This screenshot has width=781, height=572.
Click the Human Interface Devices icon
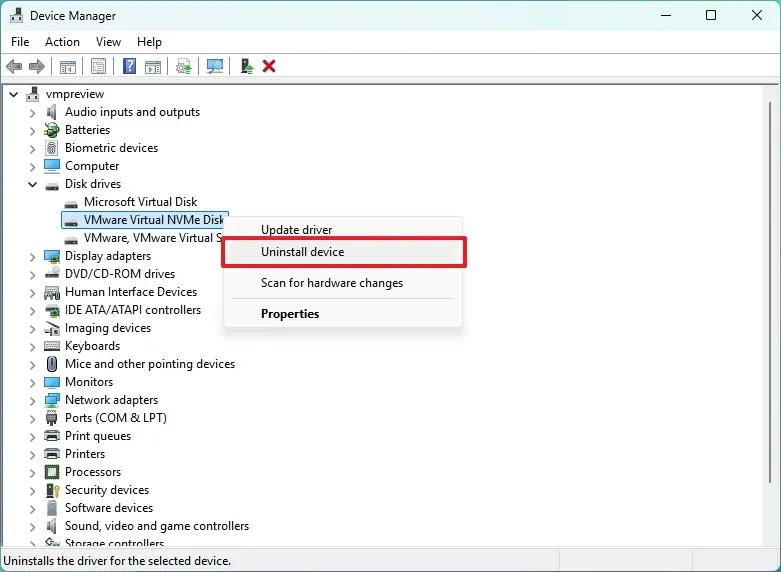[52, 292]
